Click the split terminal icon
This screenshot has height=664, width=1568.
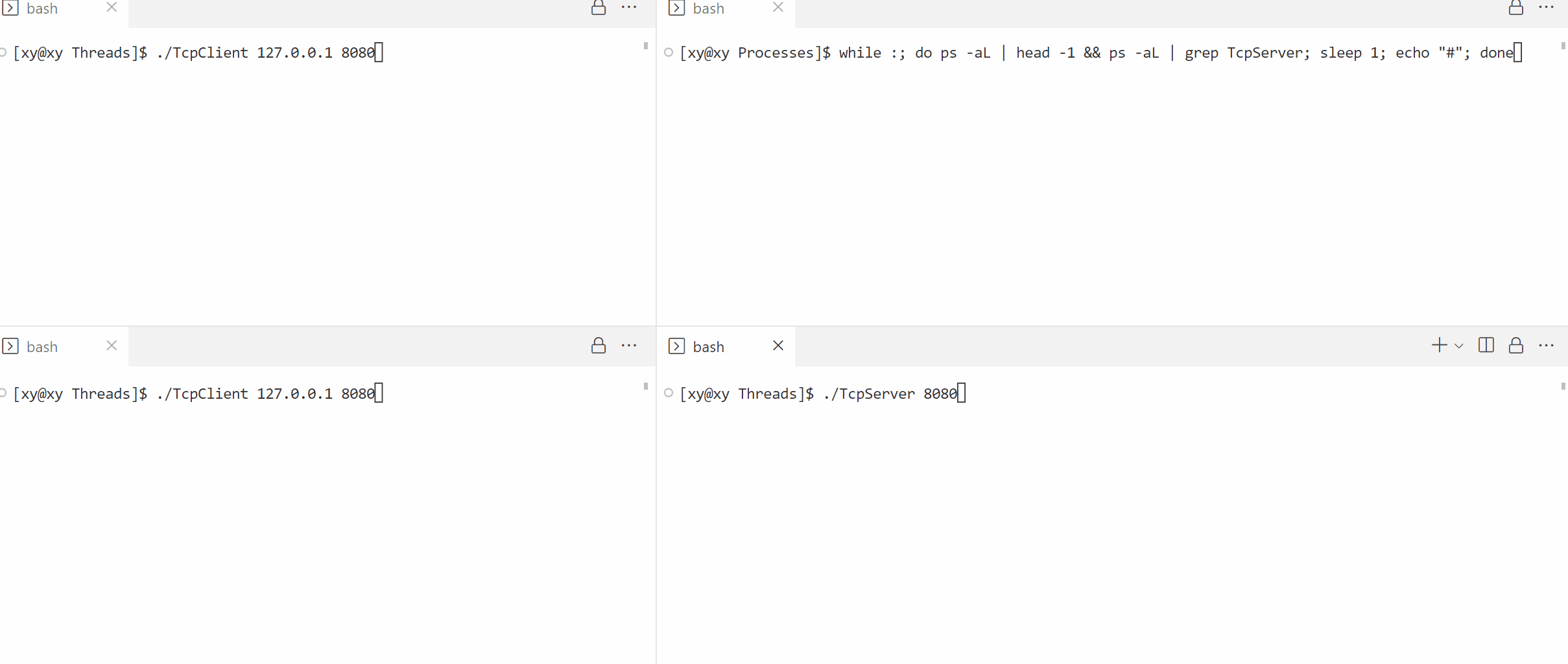point(1486,345)
